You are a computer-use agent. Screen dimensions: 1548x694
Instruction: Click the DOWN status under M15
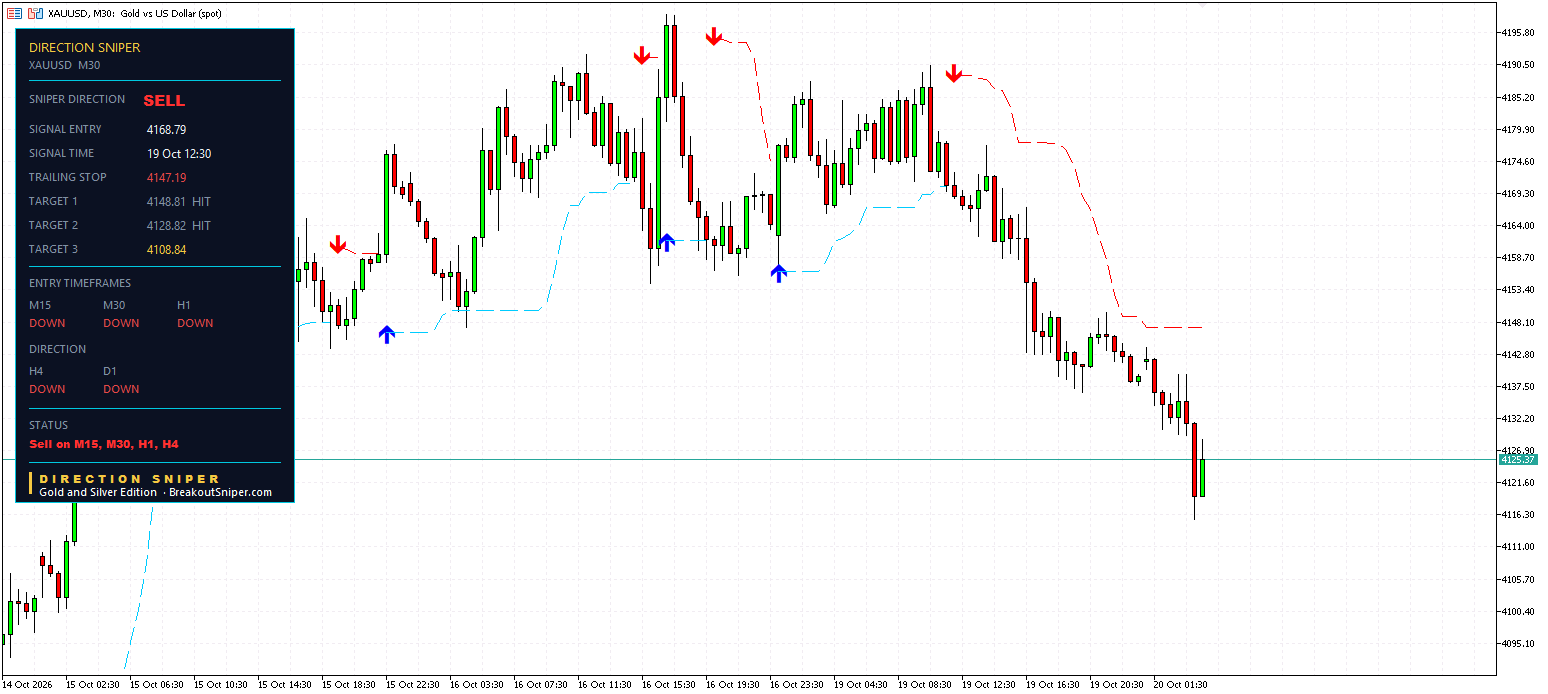tap(47, 323)
